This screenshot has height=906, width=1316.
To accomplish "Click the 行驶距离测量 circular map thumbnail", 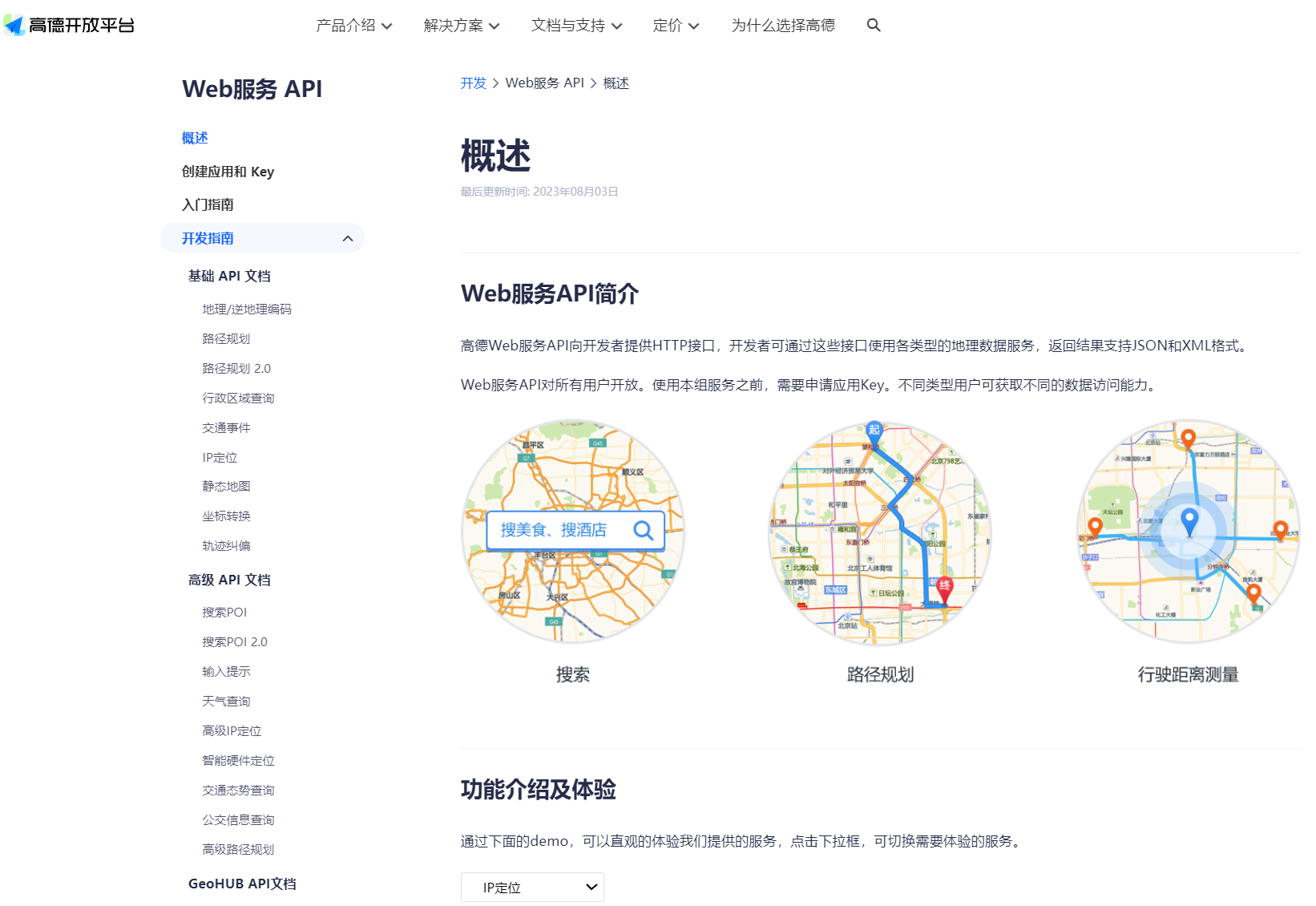I will pos(1188,531).
